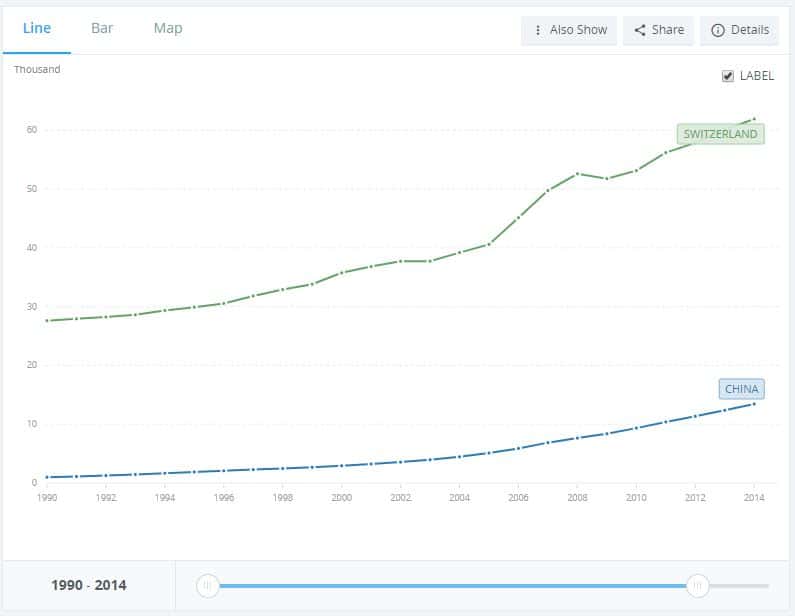The width and height of the screenshot is (795, 616).
Task: Open the Map view tab
Action: (168, 28)
